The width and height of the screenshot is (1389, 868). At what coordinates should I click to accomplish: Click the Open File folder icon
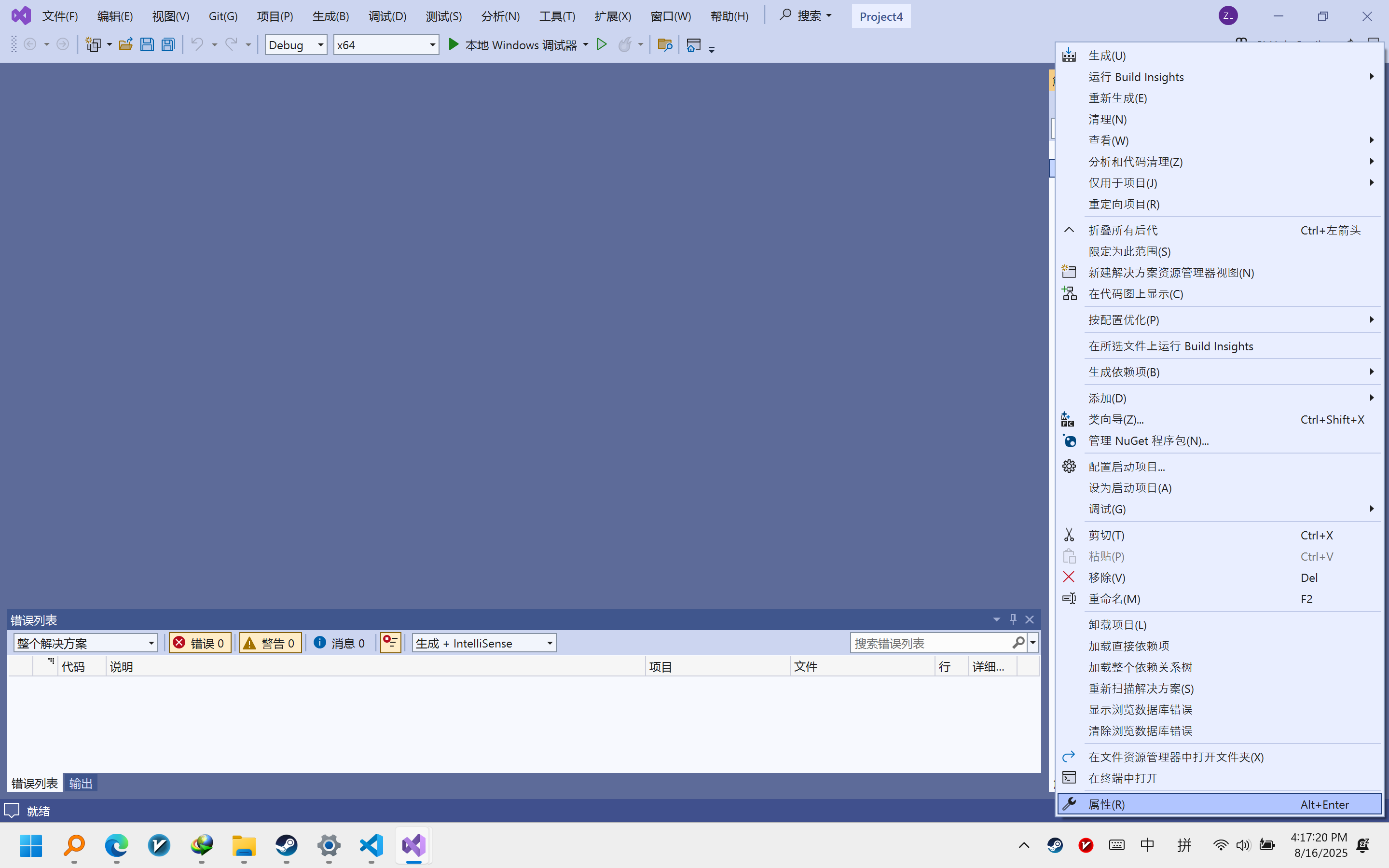(126, 45)
